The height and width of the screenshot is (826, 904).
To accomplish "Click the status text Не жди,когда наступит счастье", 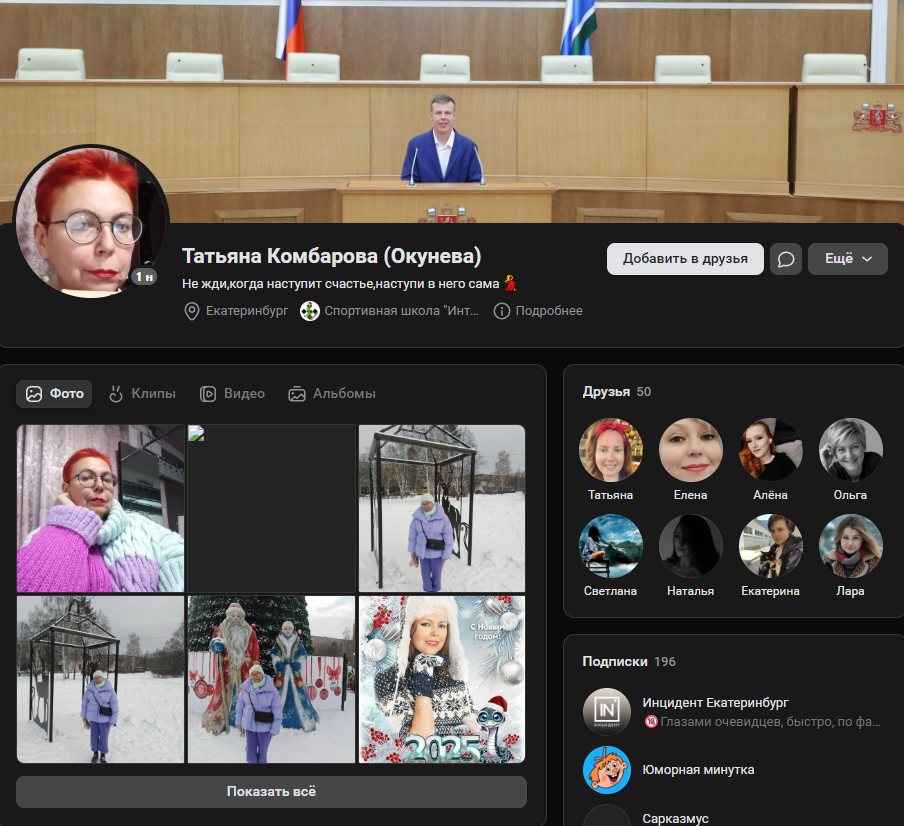I will [x=349, y=284].
